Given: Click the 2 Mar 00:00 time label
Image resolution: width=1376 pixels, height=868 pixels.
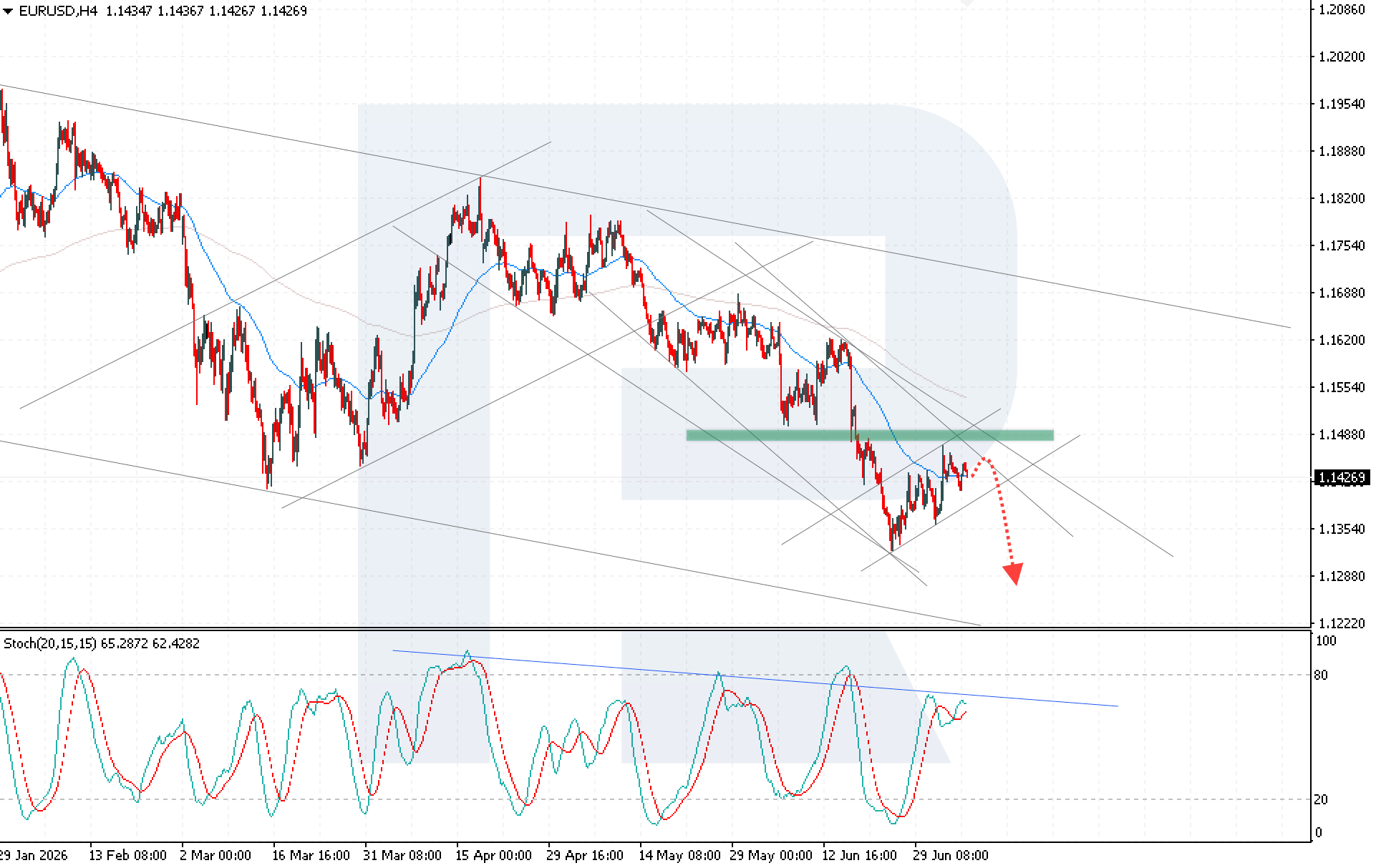Looking at the screenshot, I should click(x=215, y=856).
